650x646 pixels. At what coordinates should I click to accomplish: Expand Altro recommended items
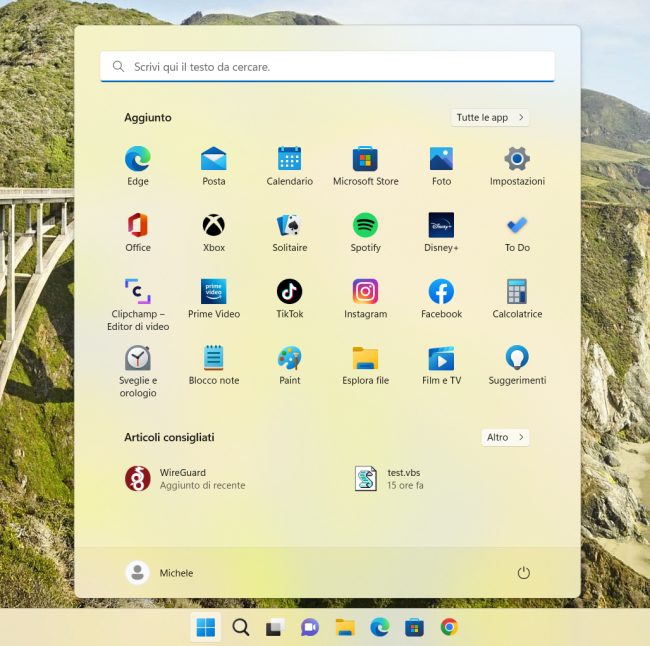tap(505, 437)
